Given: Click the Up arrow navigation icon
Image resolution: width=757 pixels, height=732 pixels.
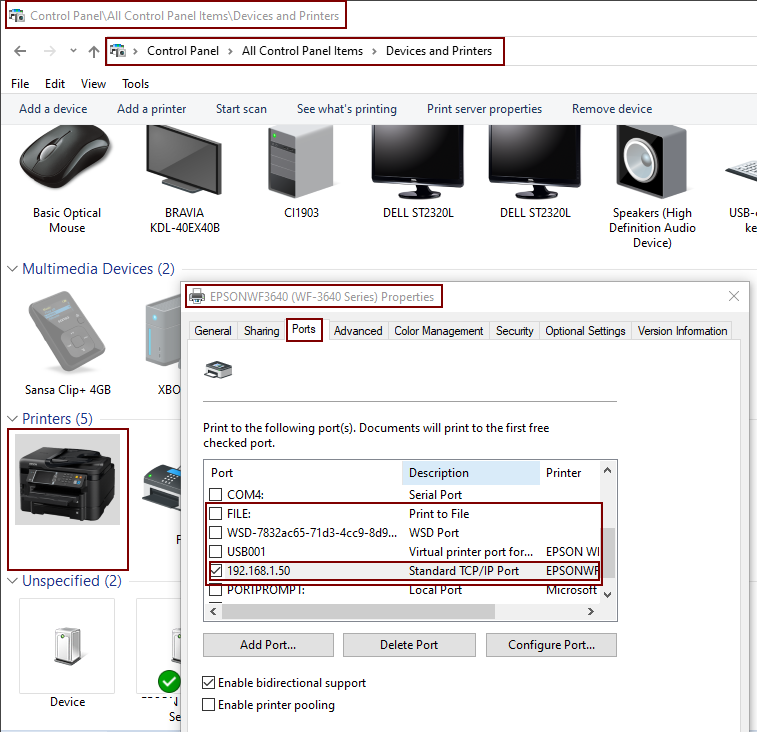Looking at the screenshot, I should 94,51.
